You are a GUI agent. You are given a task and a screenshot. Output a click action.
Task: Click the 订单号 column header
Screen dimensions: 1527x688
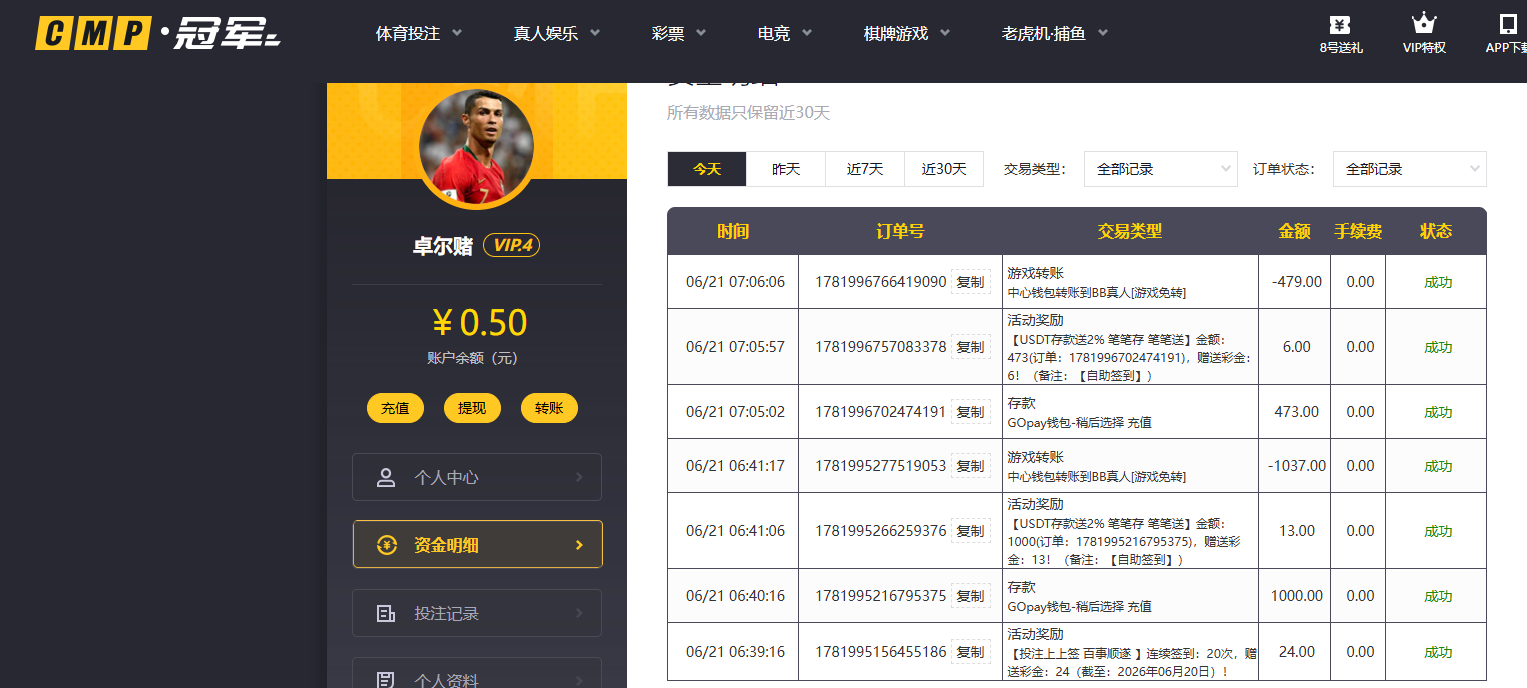click(x=900, y=231)
